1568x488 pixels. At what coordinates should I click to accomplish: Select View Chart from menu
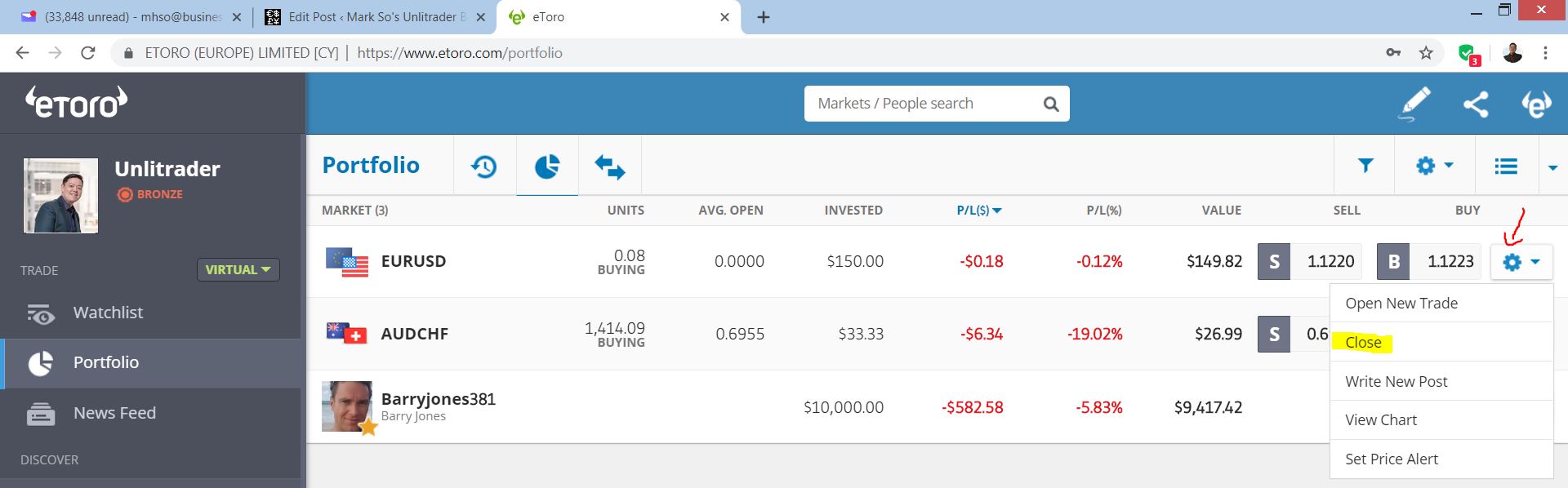click(1441, 419)
